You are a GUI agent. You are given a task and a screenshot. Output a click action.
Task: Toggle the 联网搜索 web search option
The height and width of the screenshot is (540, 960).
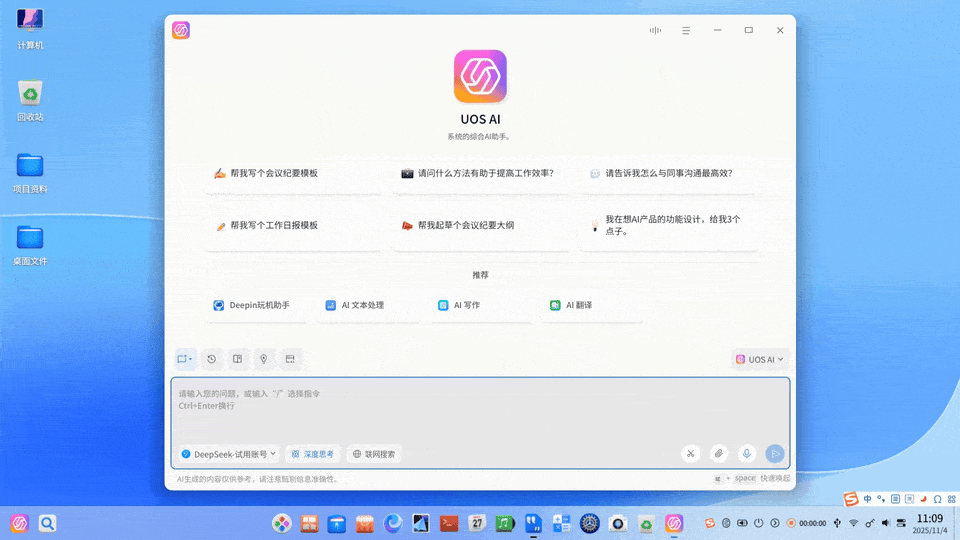coord(374,454)
